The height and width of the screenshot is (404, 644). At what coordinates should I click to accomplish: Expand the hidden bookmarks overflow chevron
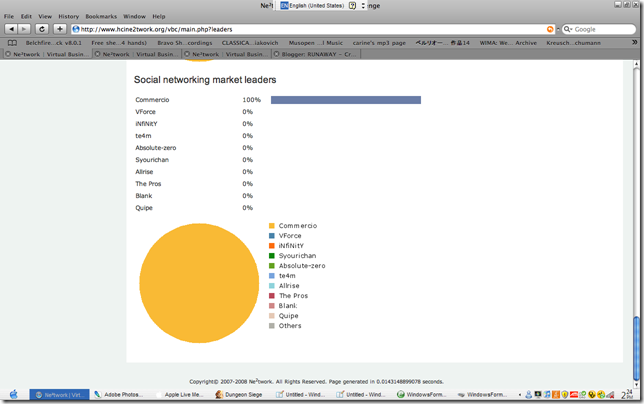click(634, 42)
